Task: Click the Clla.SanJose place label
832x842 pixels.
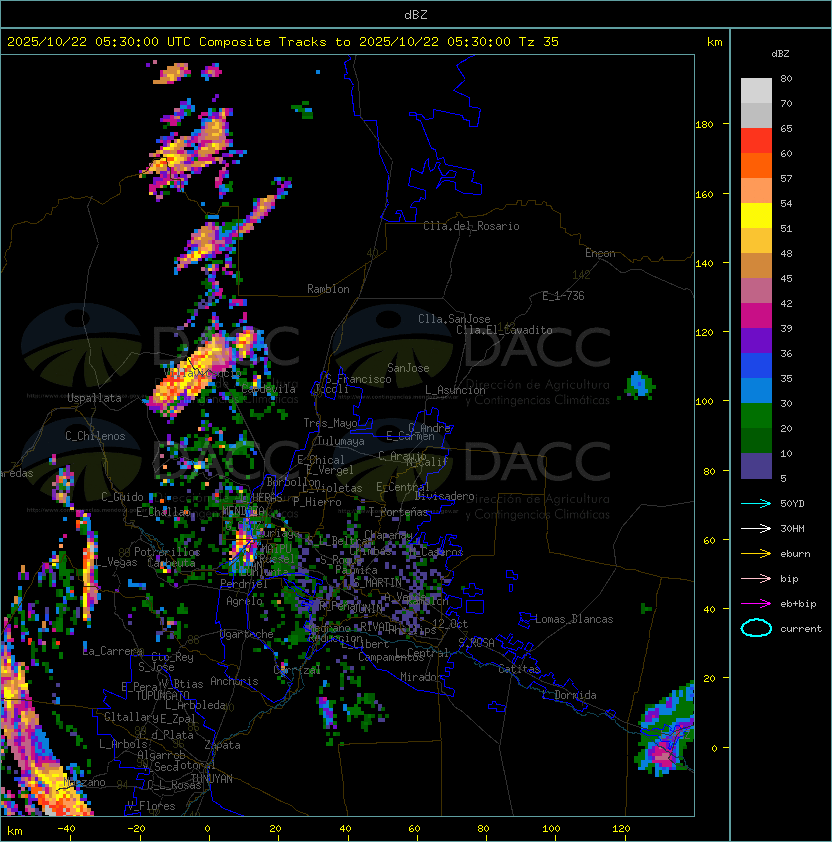Action: click(x=454, y=319)
